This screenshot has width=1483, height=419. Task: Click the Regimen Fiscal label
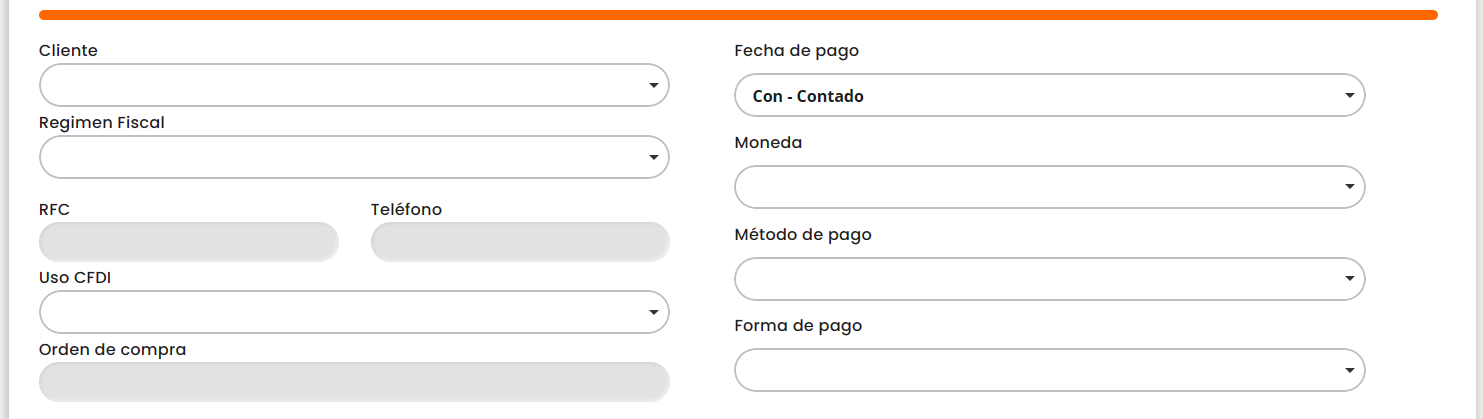(102, 123)
